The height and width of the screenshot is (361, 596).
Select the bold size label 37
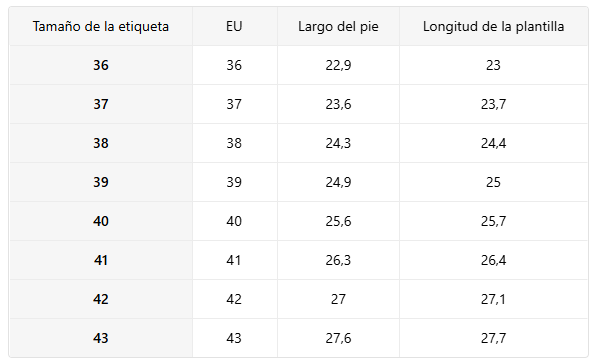[x=101, y=104]
